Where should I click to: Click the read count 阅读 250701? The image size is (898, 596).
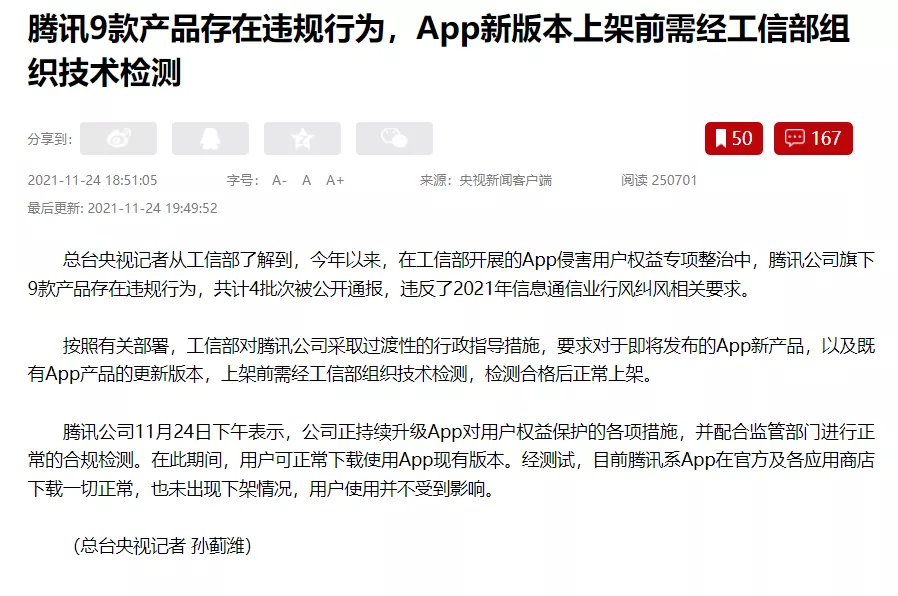point(659,181)
